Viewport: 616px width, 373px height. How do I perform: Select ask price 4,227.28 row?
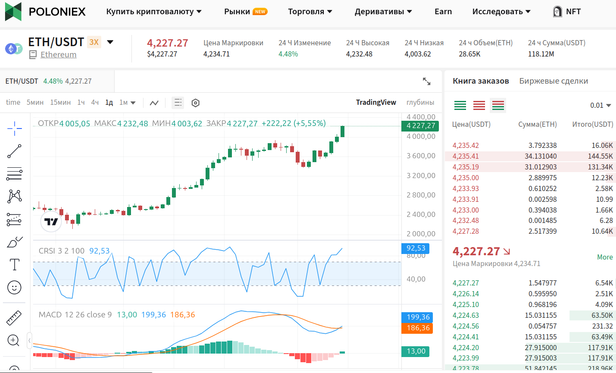coord(530,231)
